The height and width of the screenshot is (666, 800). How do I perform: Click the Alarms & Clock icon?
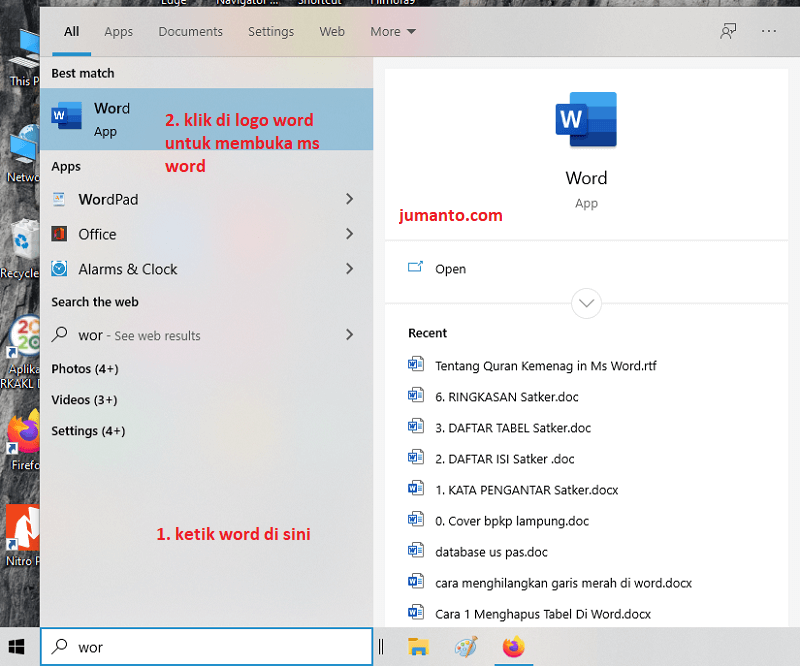pyautogui.click(x=59, y=268)
